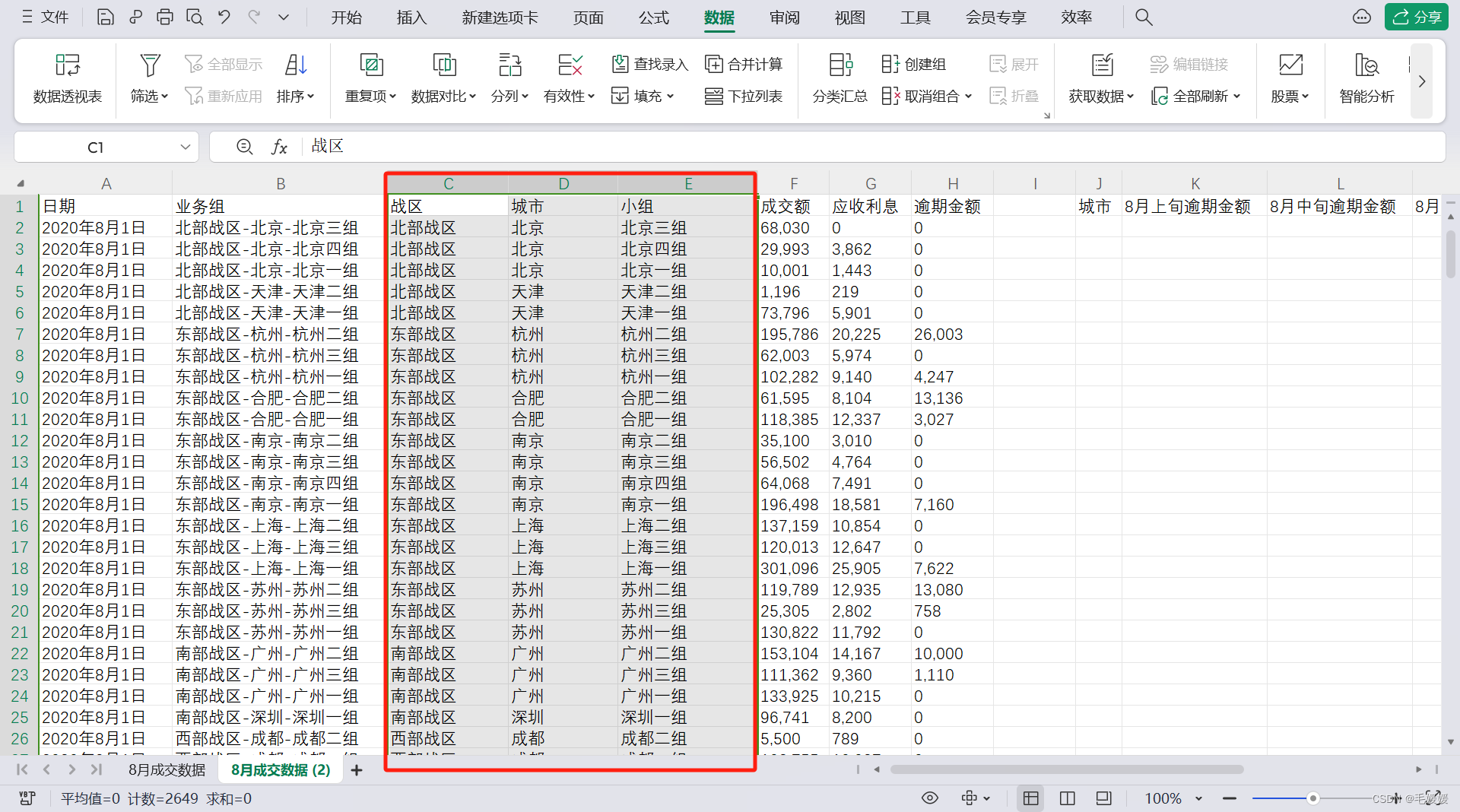Screen dimensions: 1460x812
Task: Click the 查找录入 lookup entry button
Action: click(650, 64)
